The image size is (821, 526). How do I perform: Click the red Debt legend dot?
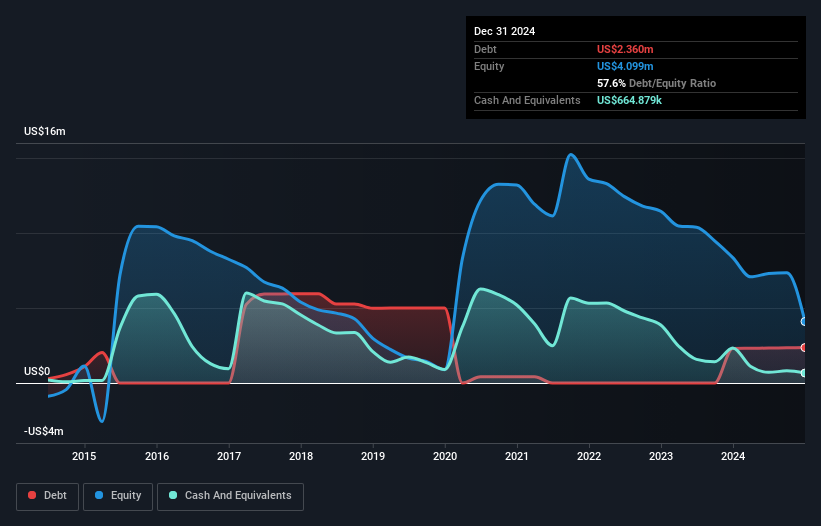click(32, 495)
